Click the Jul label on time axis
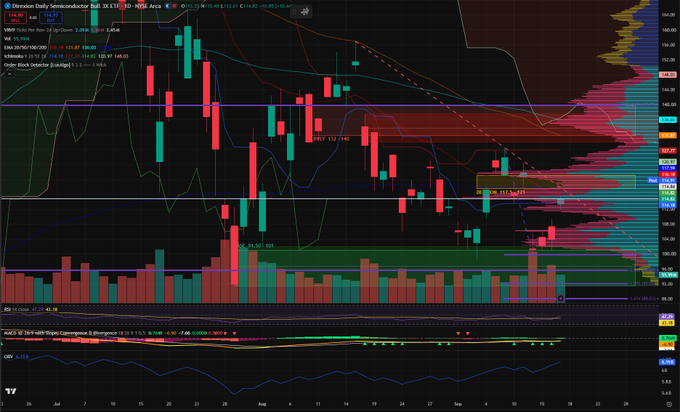The image size is (680, 412). click(x=57, y=404)
